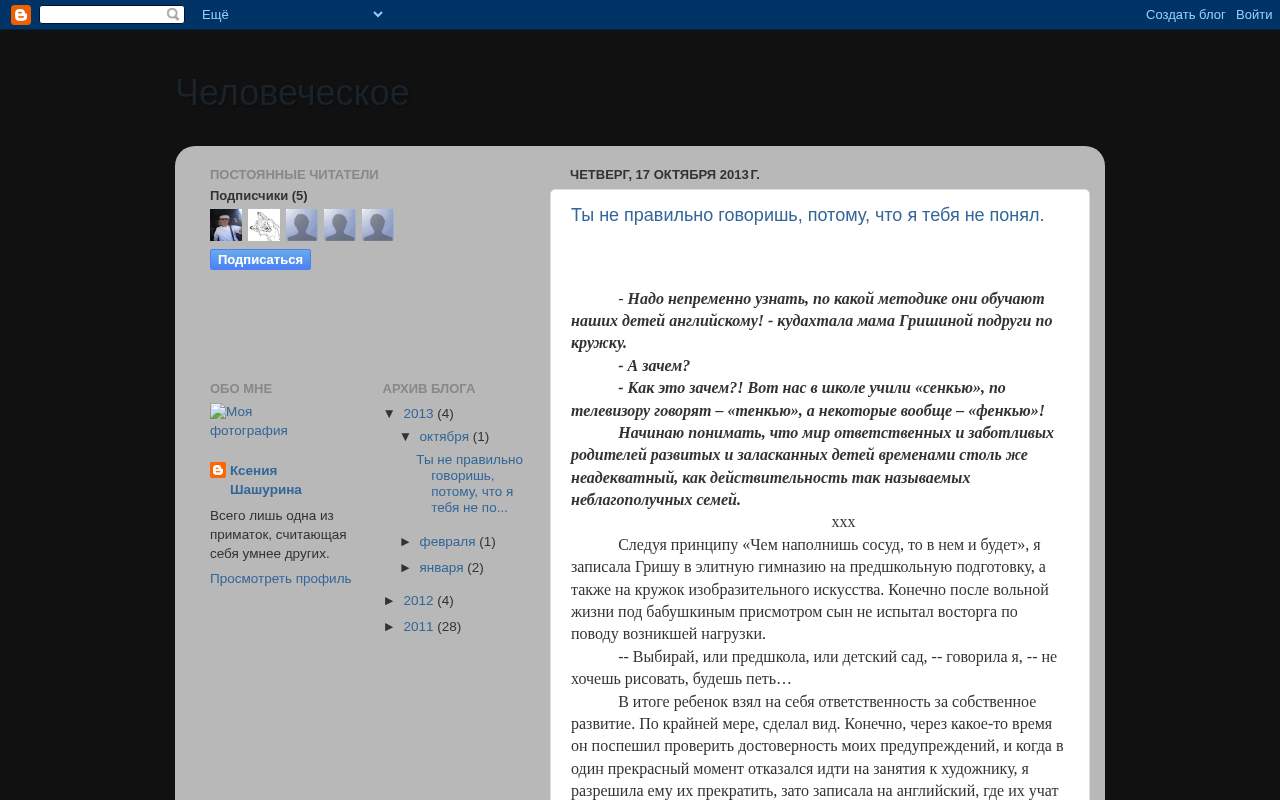Viewport: 1280px width, 800px height.
Task: Open the Ещё dropdown in the navbar
Action: click(x=292, y=15)
